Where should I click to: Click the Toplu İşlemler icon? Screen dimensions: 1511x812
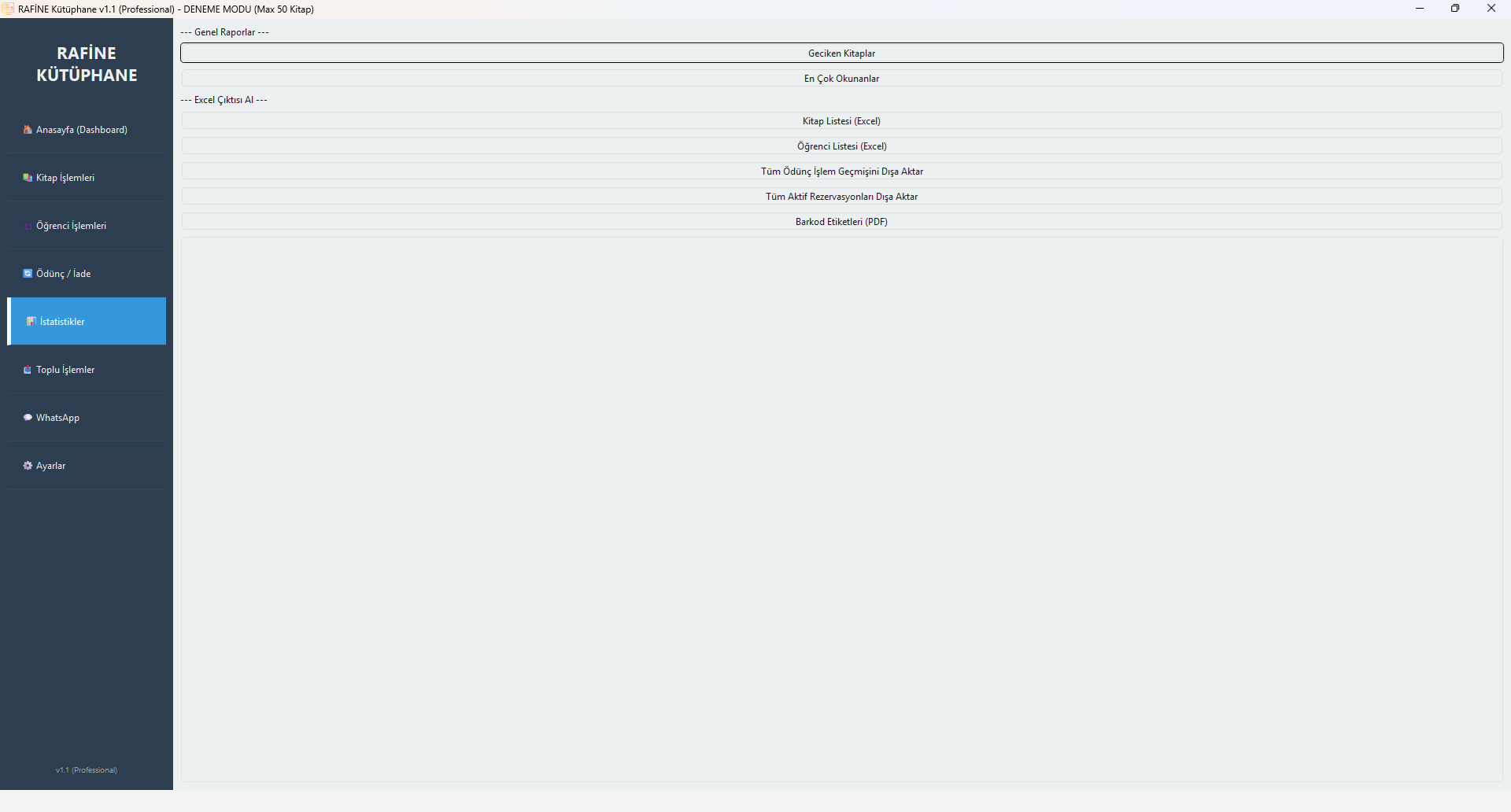click(x=28, y=370)
